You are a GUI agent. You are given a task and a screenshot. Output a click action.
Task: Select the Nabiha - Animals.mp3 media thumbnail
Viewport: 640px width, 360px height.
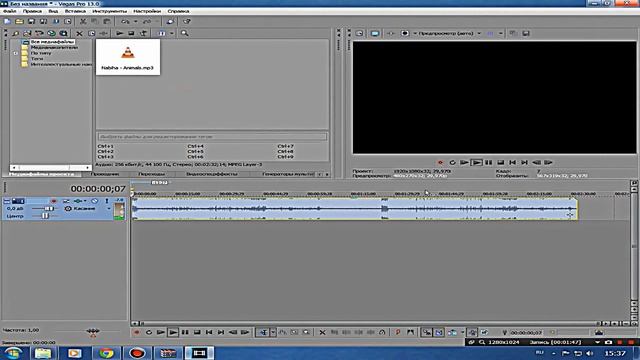coord(128,57)
